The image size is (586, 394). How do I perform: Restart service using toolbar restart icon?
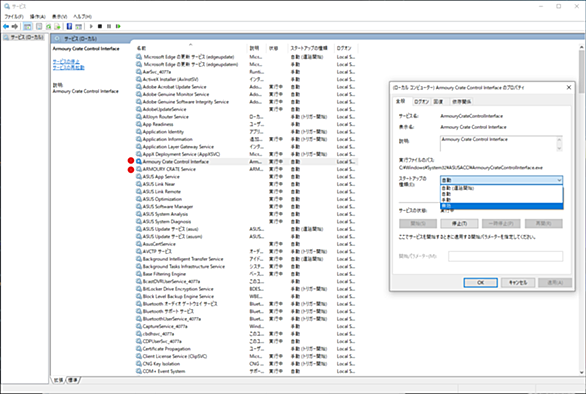pyautogui.click(x=118, y=27)
